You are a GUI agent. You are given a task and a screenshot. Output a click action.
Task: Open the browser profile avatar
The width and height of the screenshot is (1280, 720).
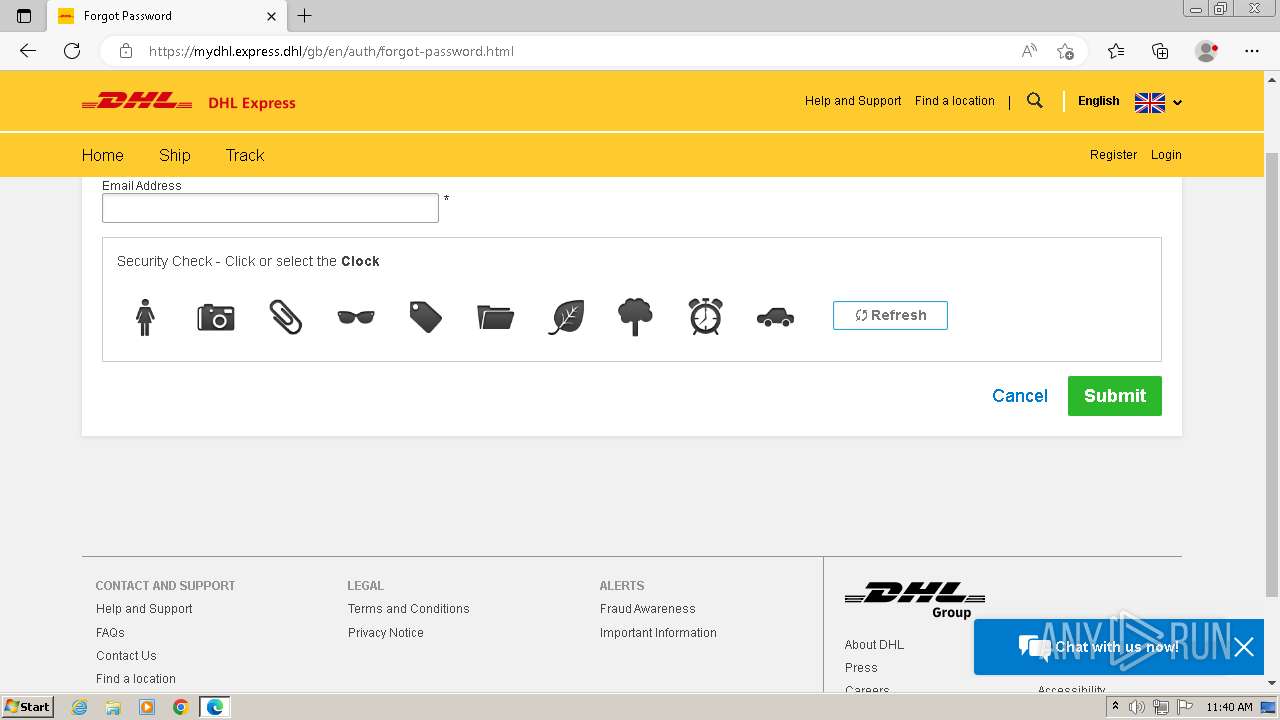pos(1207,51)
